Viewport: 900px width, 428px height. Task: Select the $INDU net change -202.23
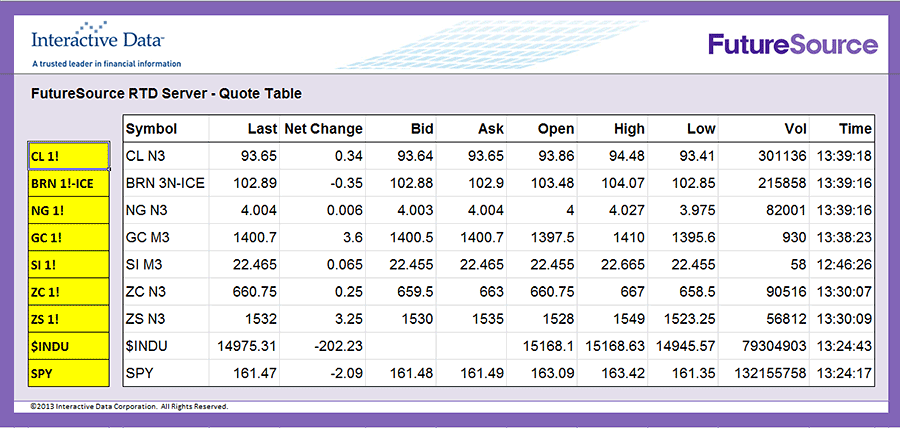[337, 346]
